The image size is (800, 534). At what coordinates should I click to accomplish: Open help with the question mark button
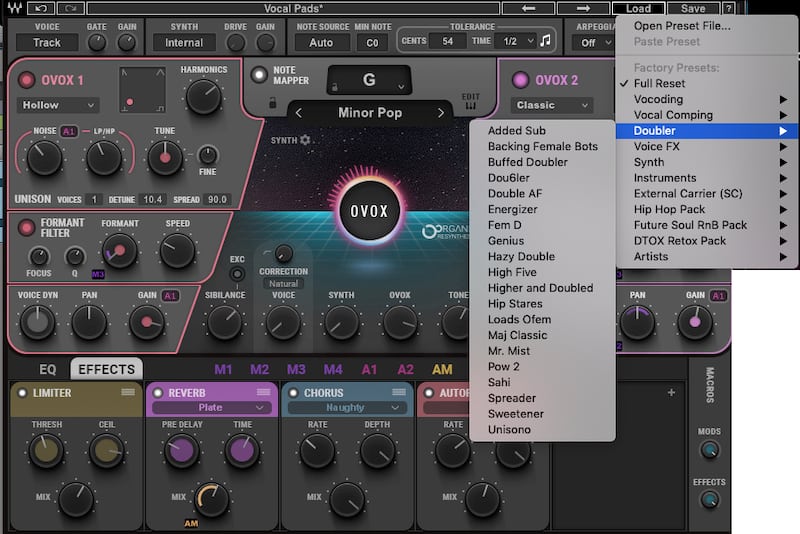pos(729,8)
